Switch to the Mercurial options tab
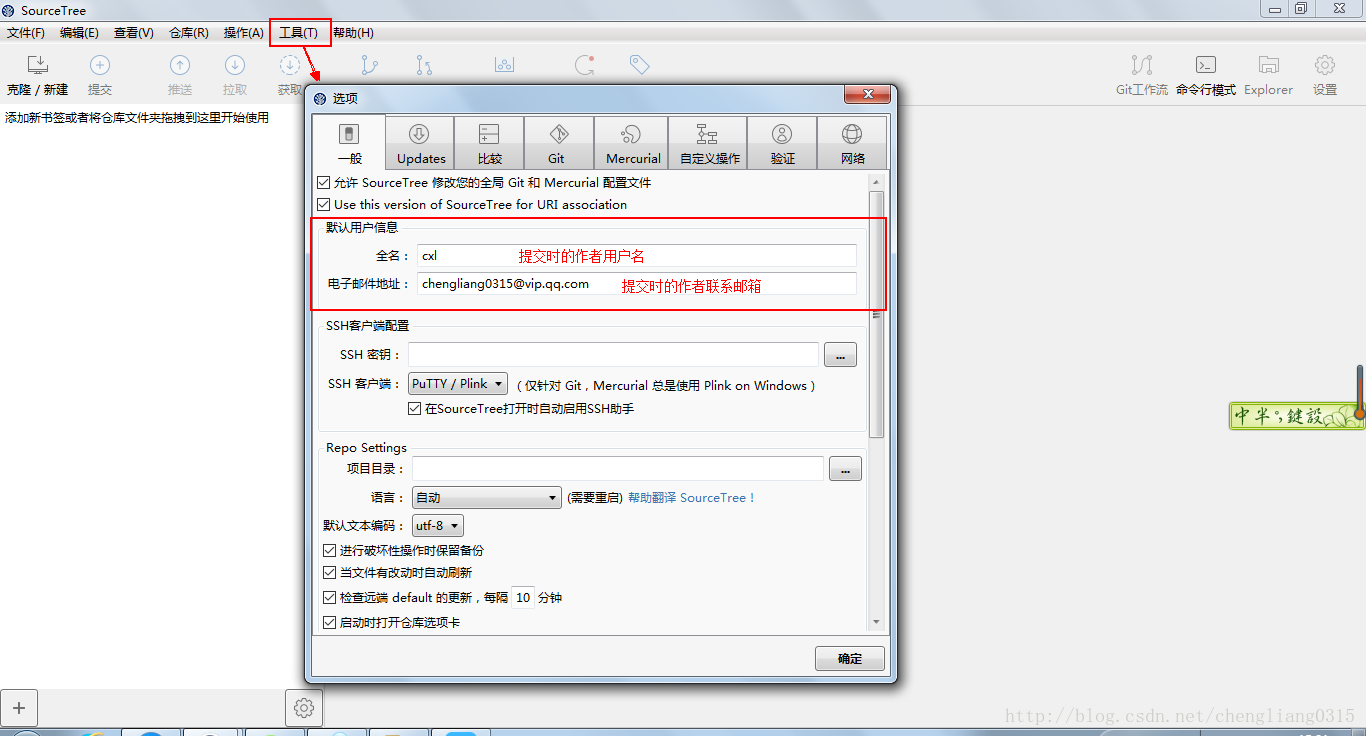The image size is (1366, 736). (632, 142)
